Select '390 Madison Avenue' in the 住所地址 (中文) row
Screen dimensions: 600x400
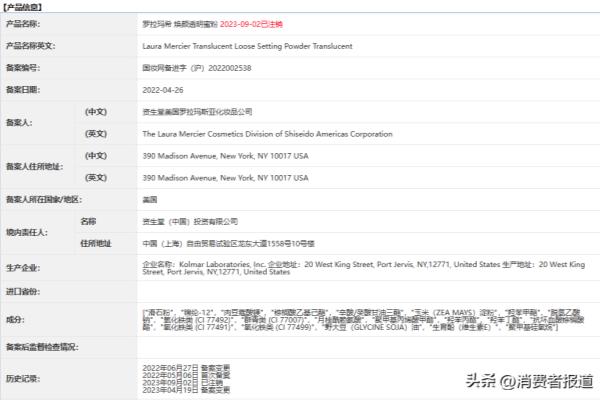(x=179, y=156)
